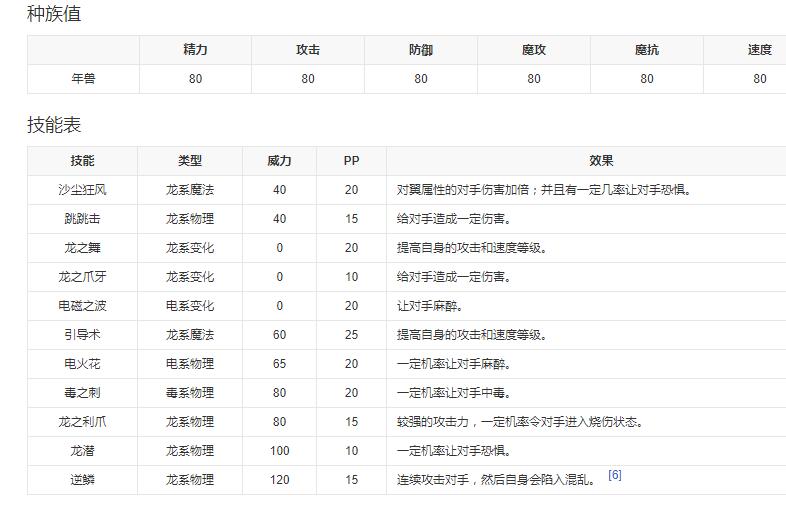Select the 毒之刺 skill name
The width and height of the screenshot is (786, 506).
point(83,393)
